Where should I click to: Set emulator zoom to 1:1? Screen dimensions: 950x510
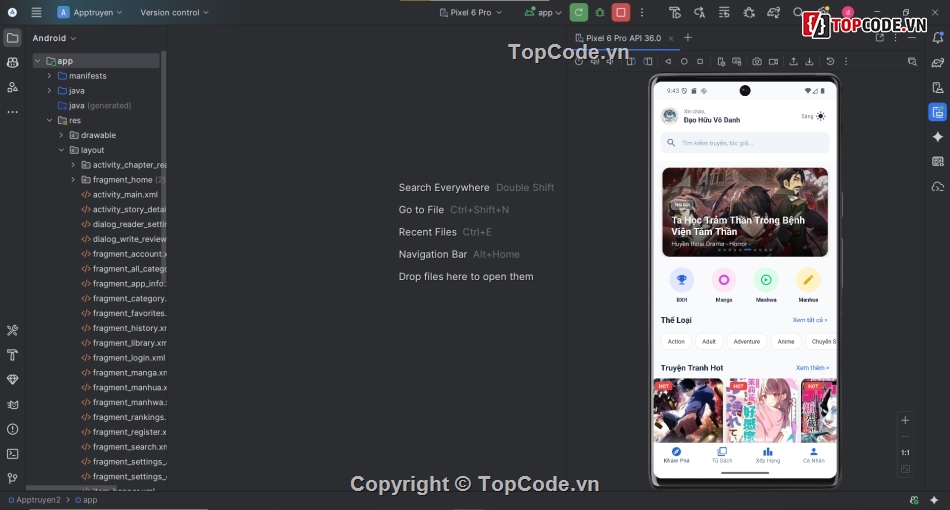905,452
